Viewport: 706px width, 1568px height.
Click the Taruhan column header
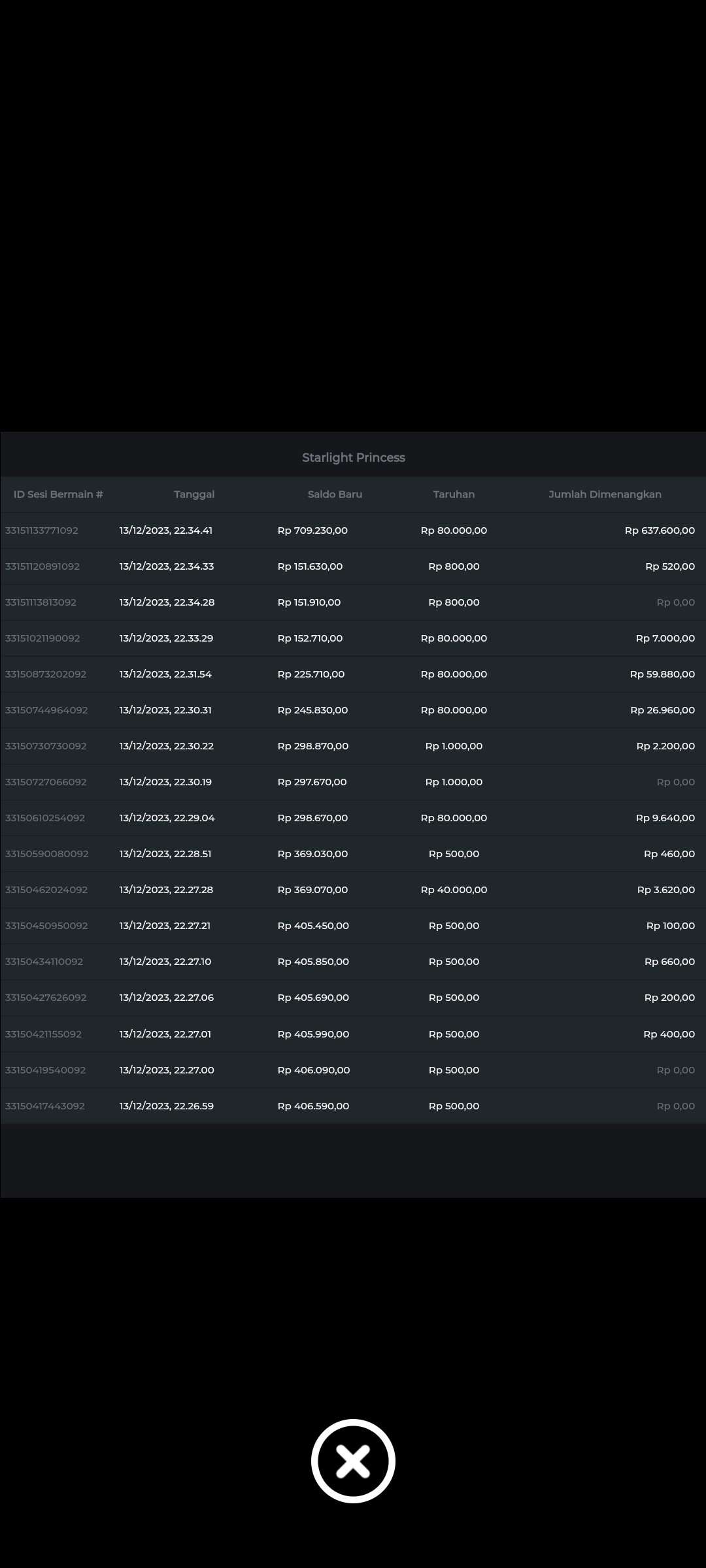454,495
